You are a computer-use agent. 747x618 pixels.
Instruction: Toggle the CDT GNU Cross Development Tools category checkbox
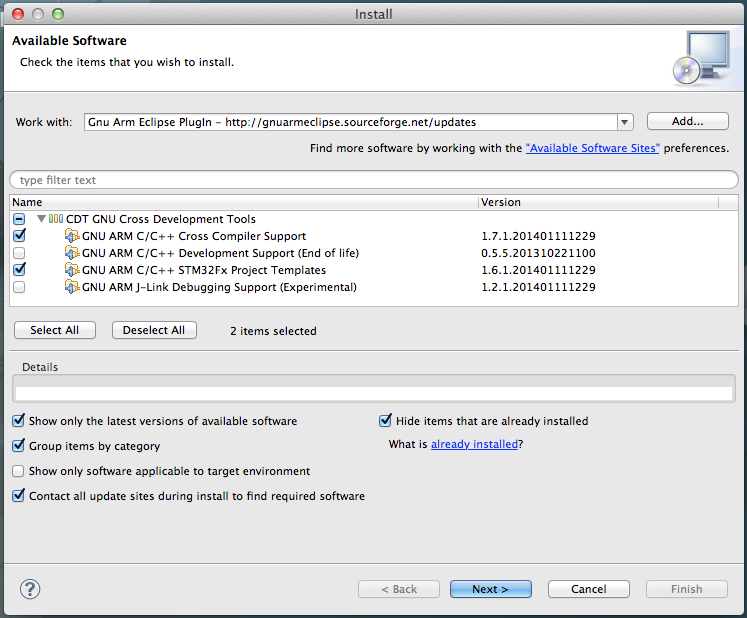click(x=19, y=219)
